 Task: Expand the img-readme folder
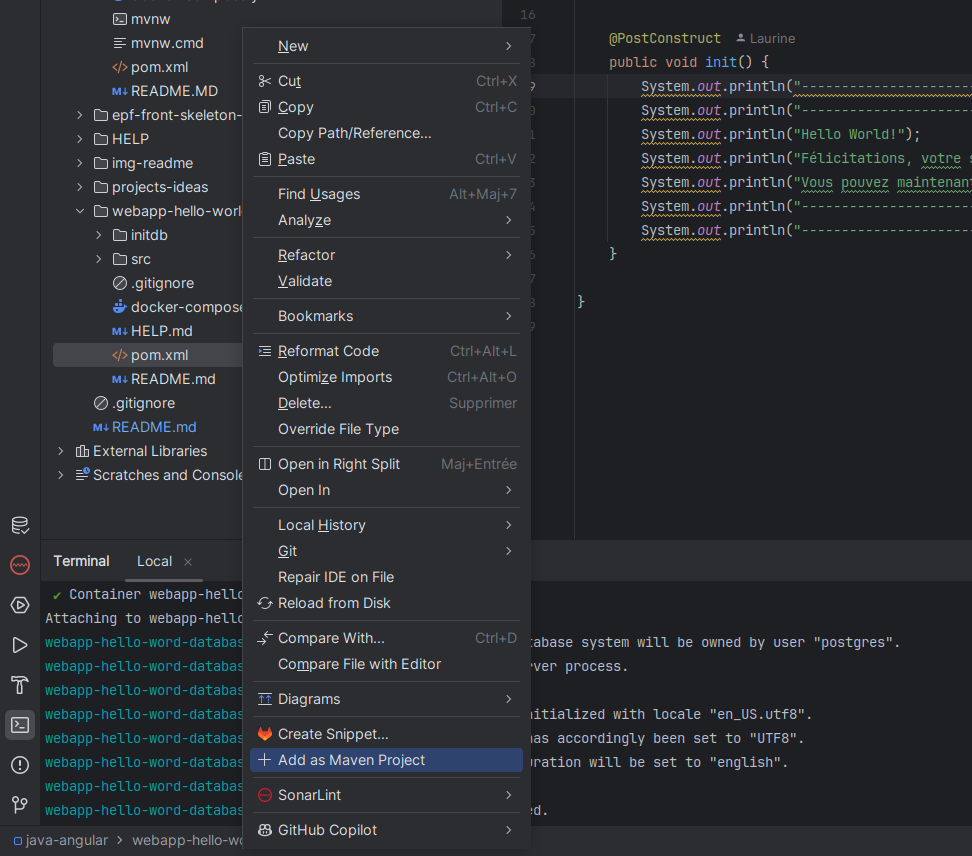pos(79,163)
